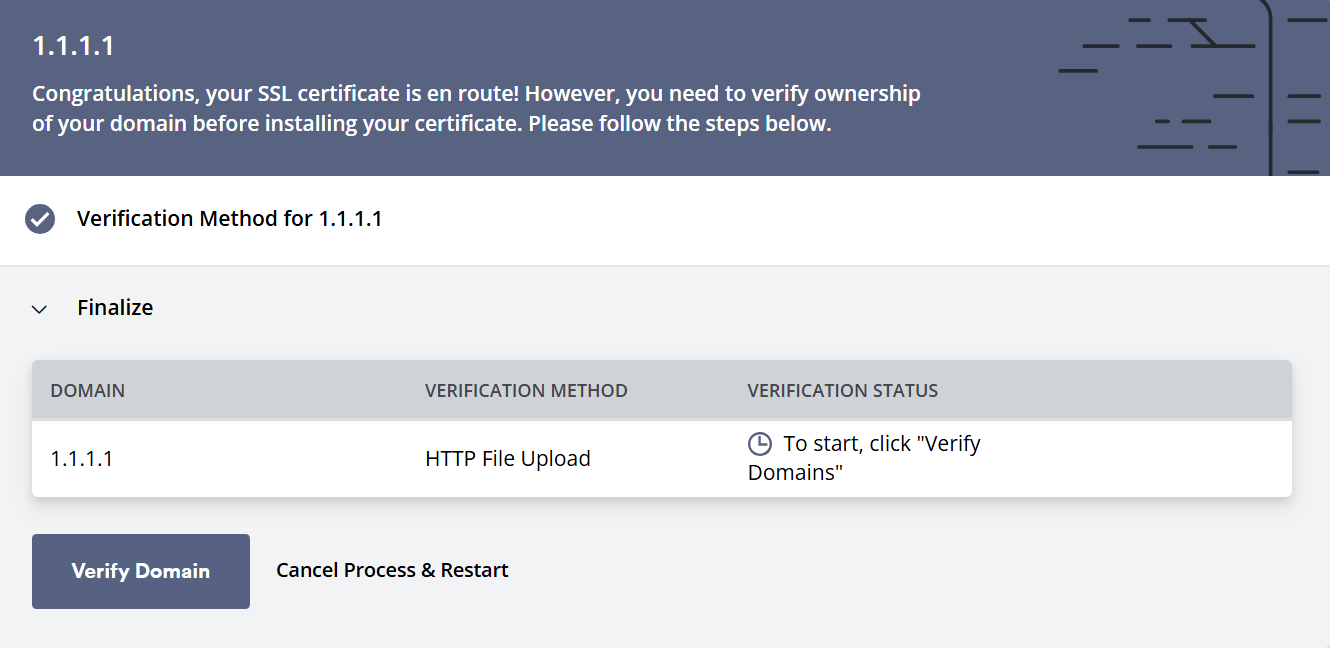Click the VERIFICATION STATUS column header
The width and height of the screenshot is (1330, 648).
coord(842,390)
